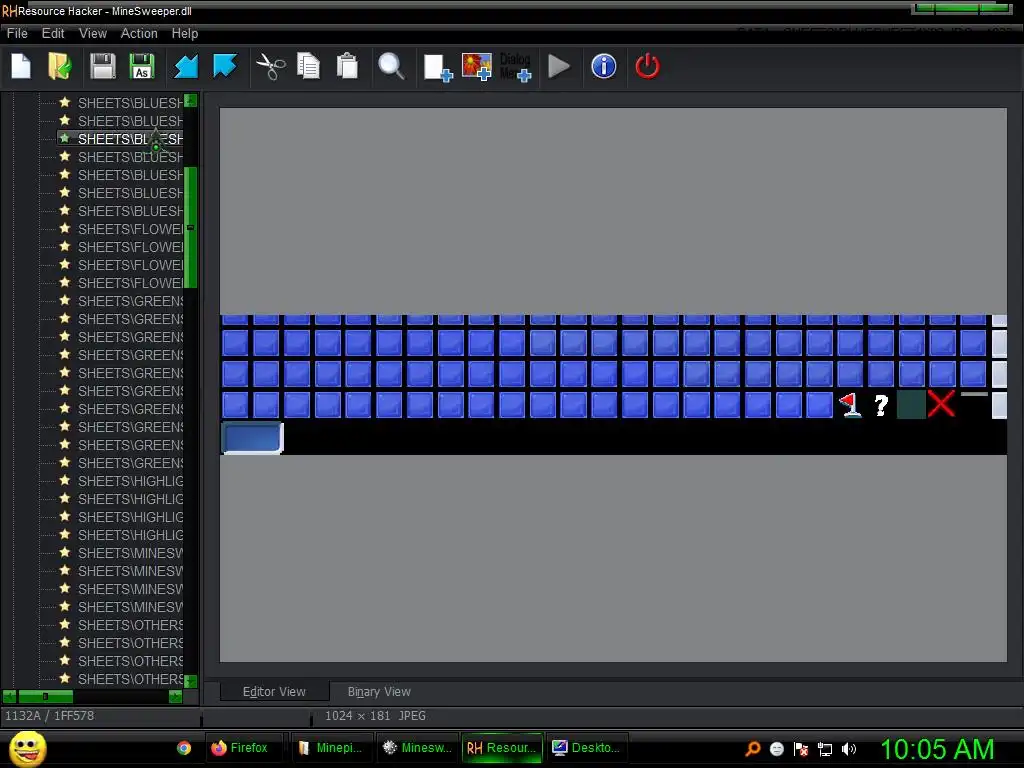
Task: Cut with the scissors icon
Action: click(x=270, y=66)
